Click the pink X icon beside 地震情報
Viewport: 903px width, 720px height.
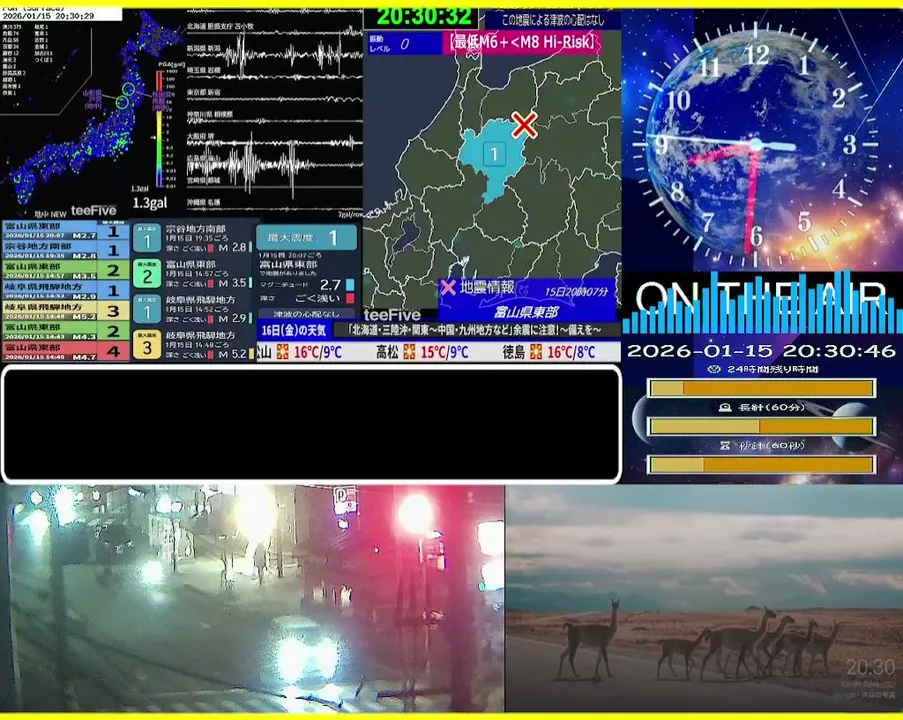[x=448, y=287]
